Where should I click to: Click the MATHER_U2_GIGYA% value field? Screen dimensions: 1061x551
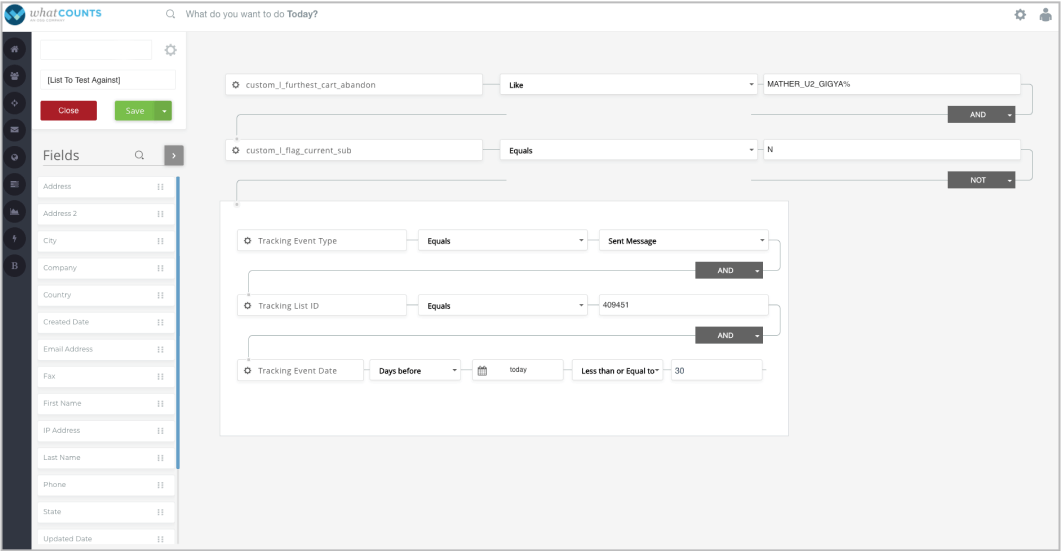[890, 84]
